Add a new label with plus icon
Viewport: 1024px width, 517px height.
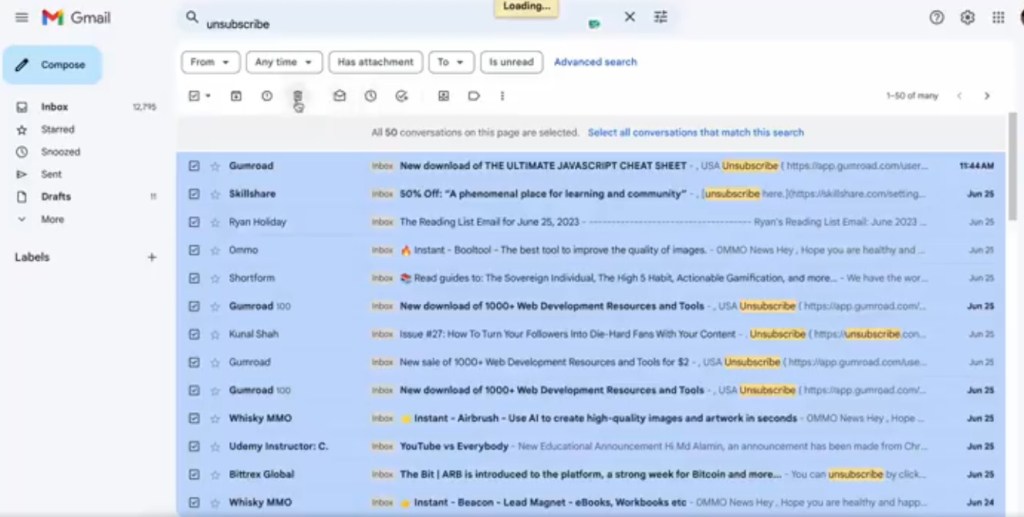click(152, 257)
